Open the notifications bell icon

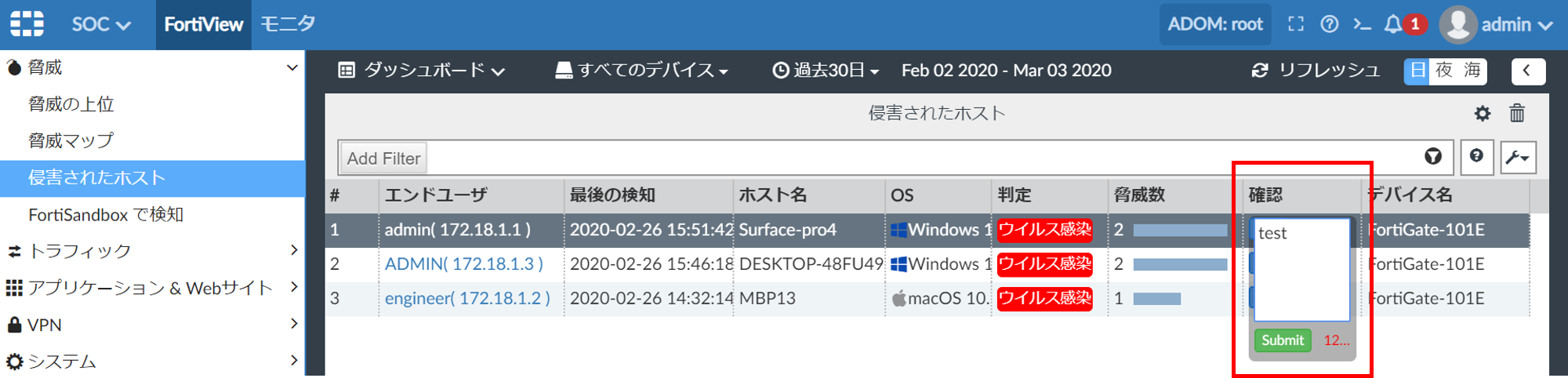(x=1392, y=24)
